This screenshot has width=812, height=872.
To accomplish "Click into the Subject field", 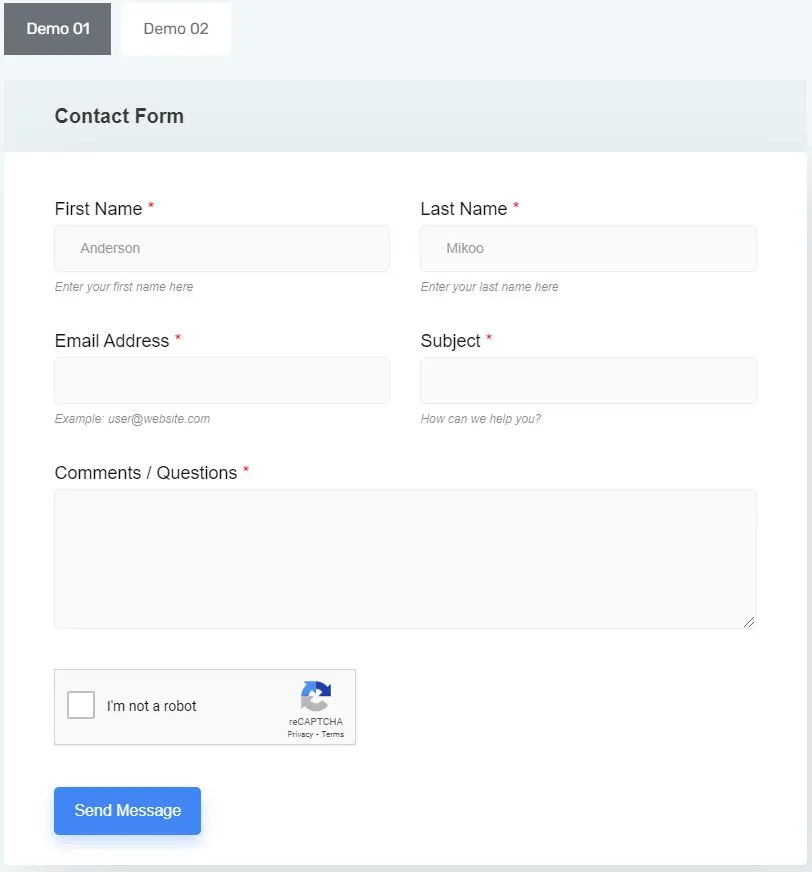I will point(588,380).
